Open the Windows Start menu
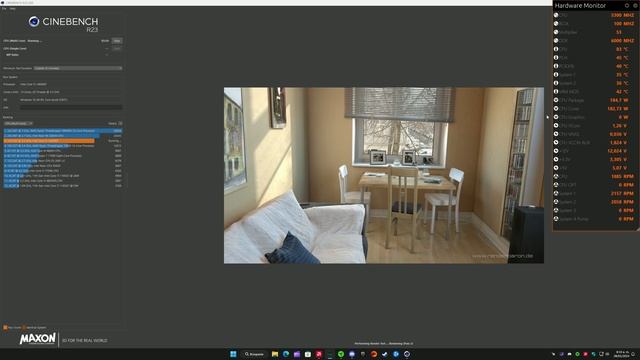 coord(233,354)
